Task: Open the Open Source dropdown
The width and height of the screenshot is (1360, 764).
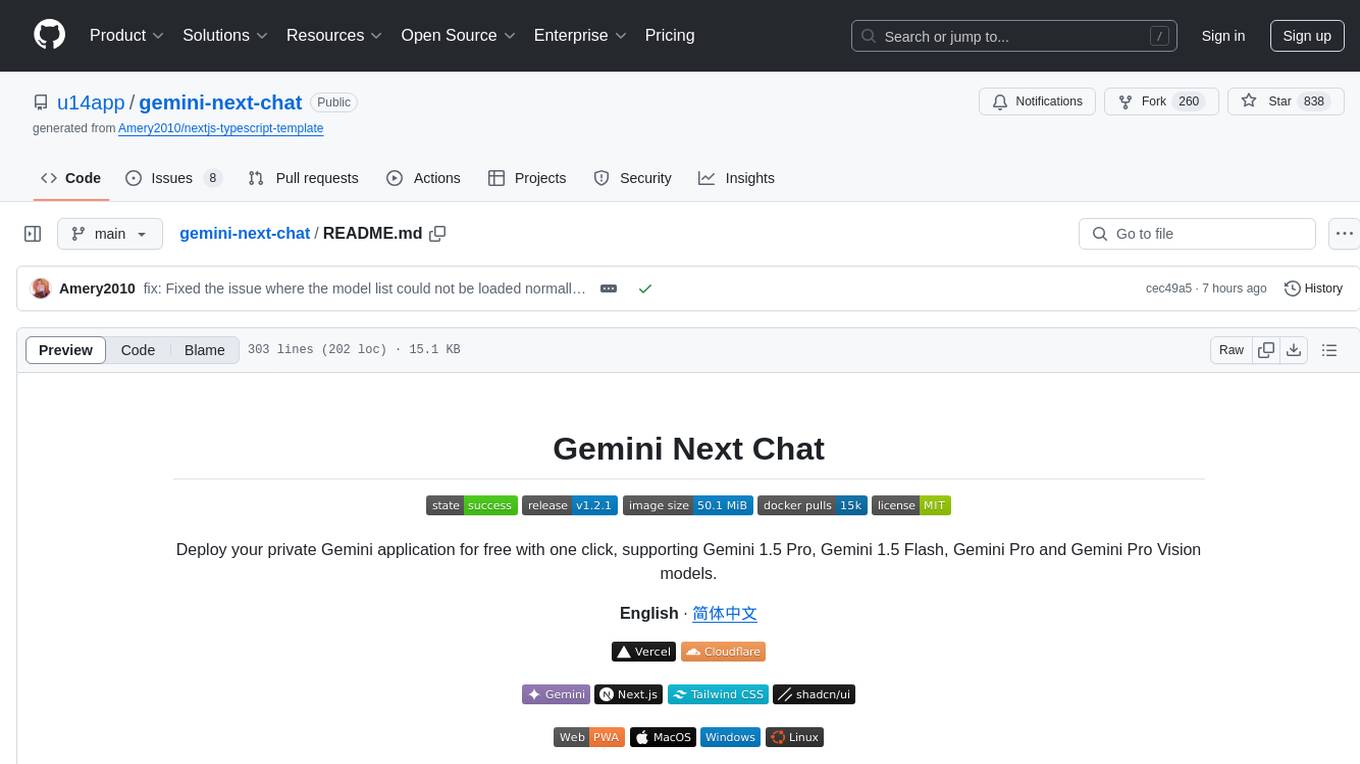Action: point(458,35)
